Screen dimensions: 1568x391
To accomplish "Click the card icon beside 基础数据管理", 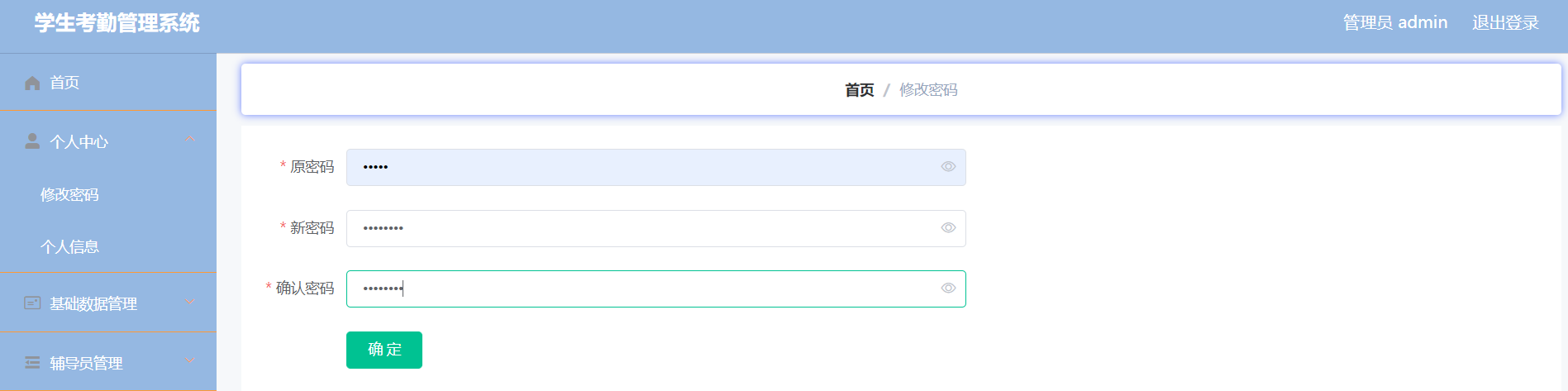I will click(32, 303).
